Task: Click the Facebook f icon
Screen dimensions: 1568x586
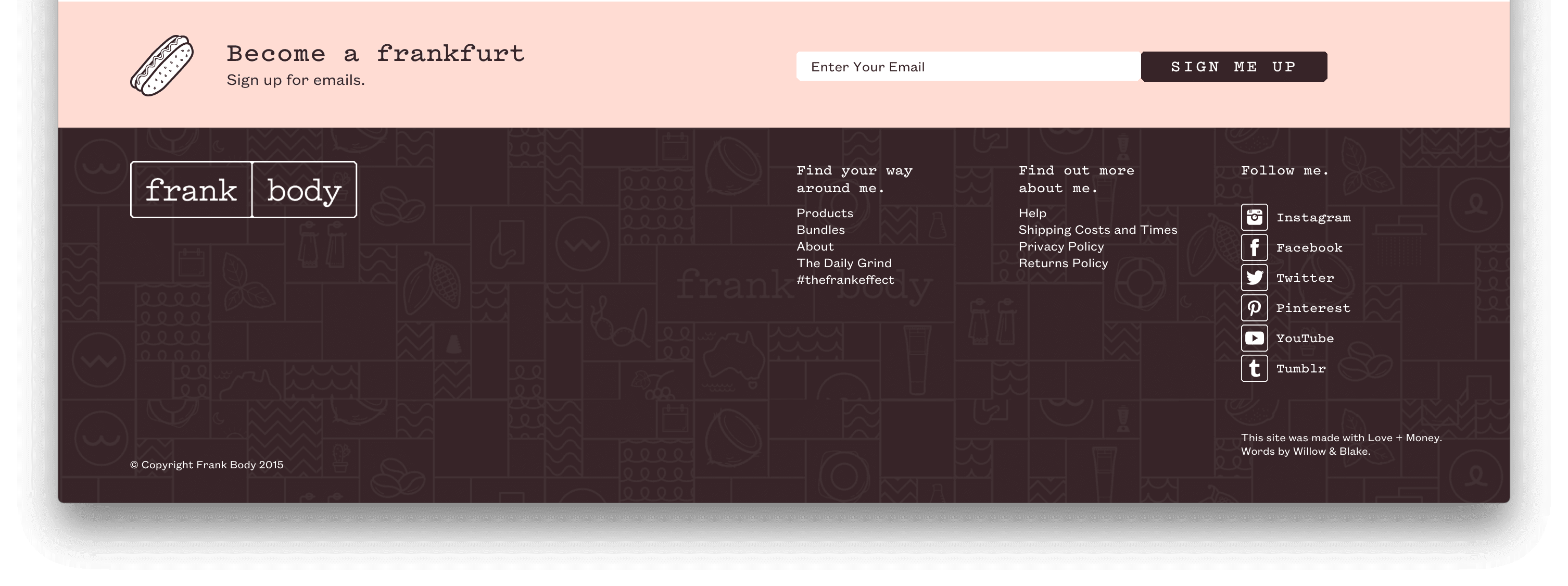Action: 1254,247
